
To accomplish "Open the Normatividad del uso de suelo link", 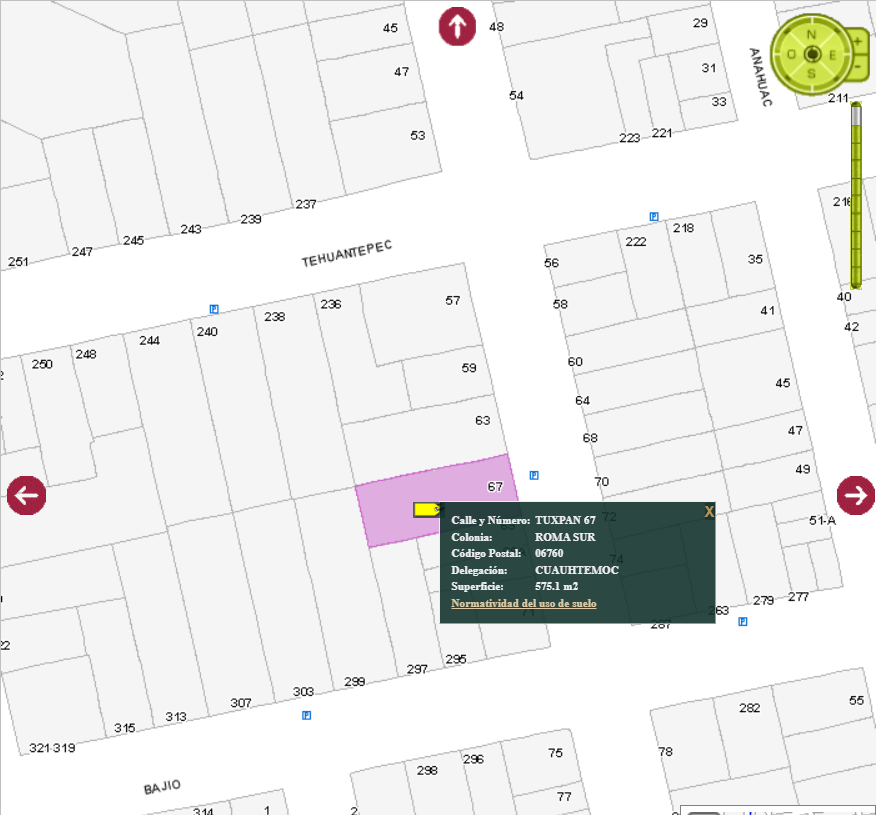I will point(523,603).
